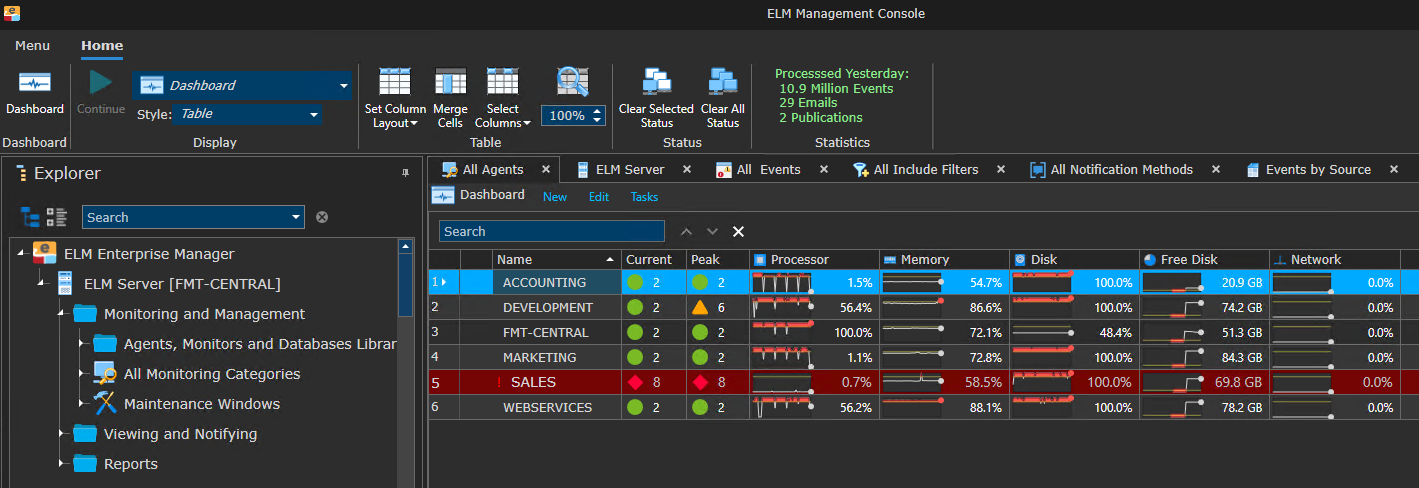Switch to All Events tab

[768, 170]
